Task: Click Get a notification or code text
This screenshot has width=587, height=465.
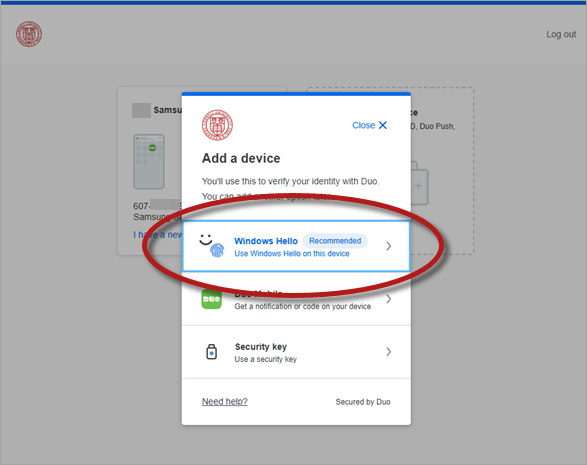Action: point(302,307)
